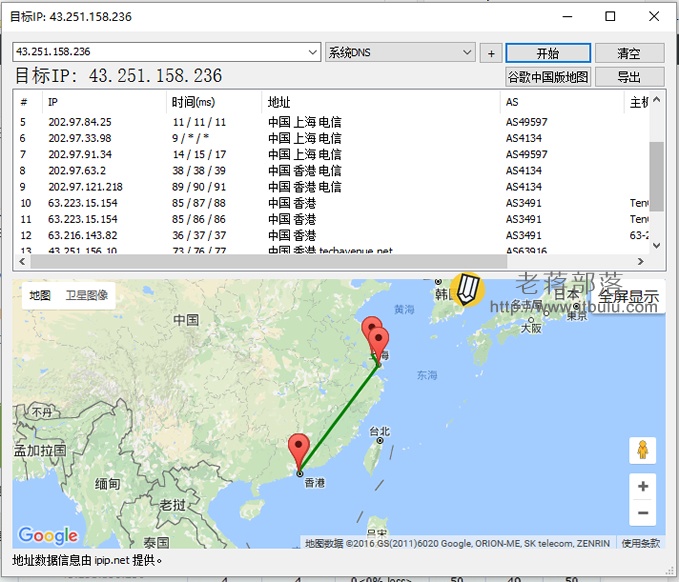Switch map to 卫星图像 view
The image size is (679, 582).
click(x=87, y=295)
